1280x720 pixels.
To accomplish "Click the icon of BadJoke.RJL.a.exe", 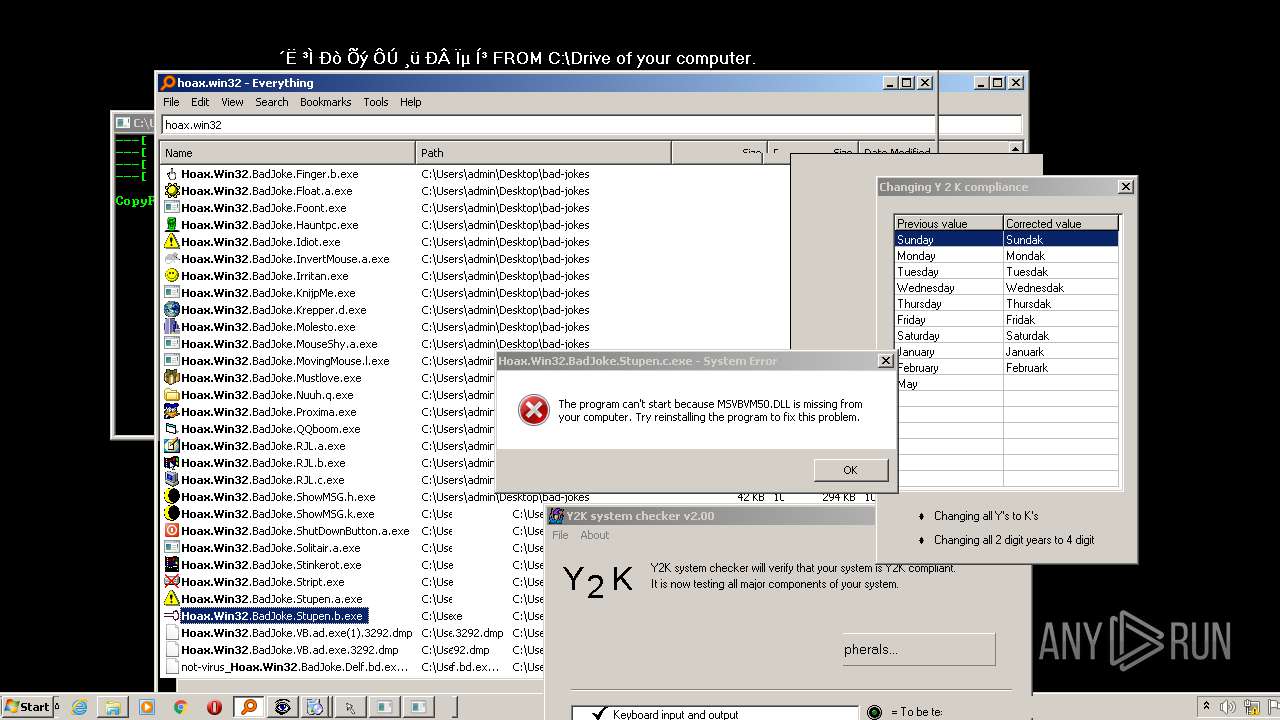I will (x=172, y=446).
